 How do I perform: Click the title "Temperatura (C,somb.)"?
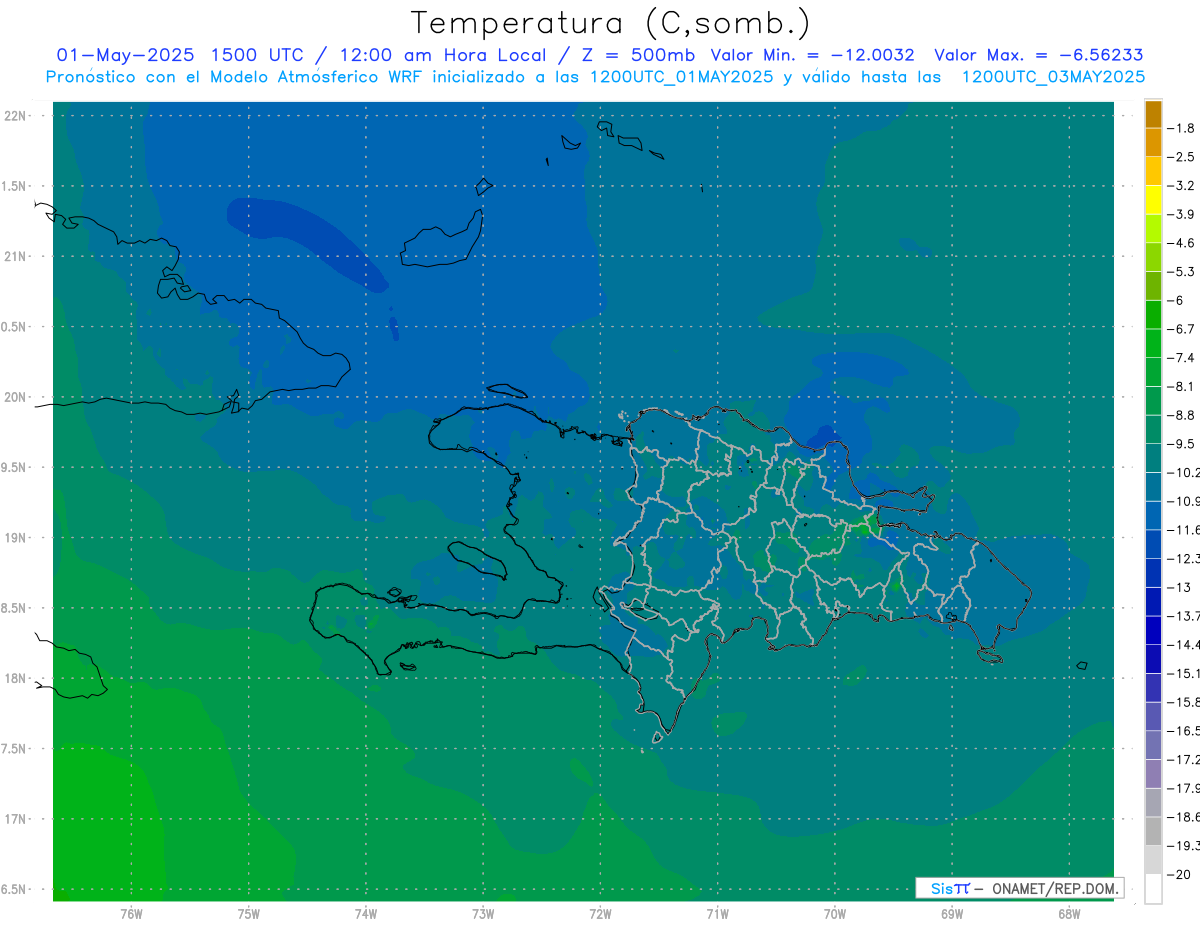pos(610,23)
